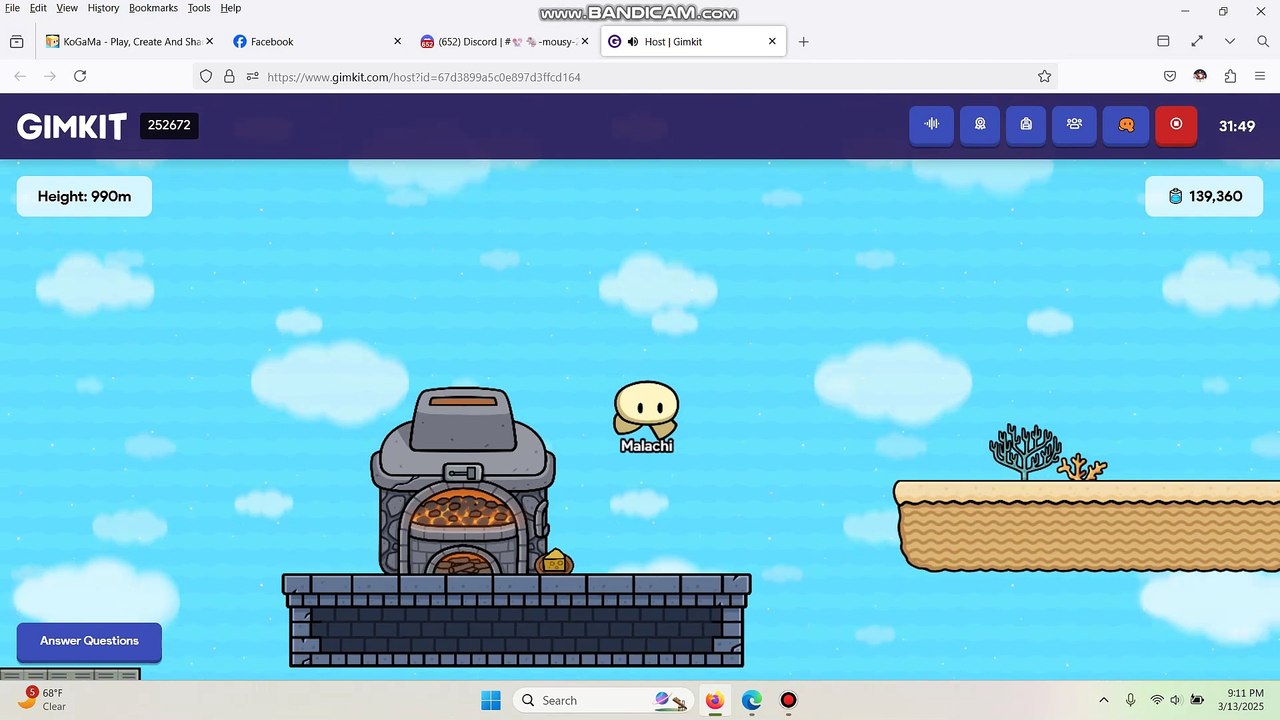Open the Wi-Fi network icon
The width and height of the screenshot is (1280, 720).
point(1157,700)
